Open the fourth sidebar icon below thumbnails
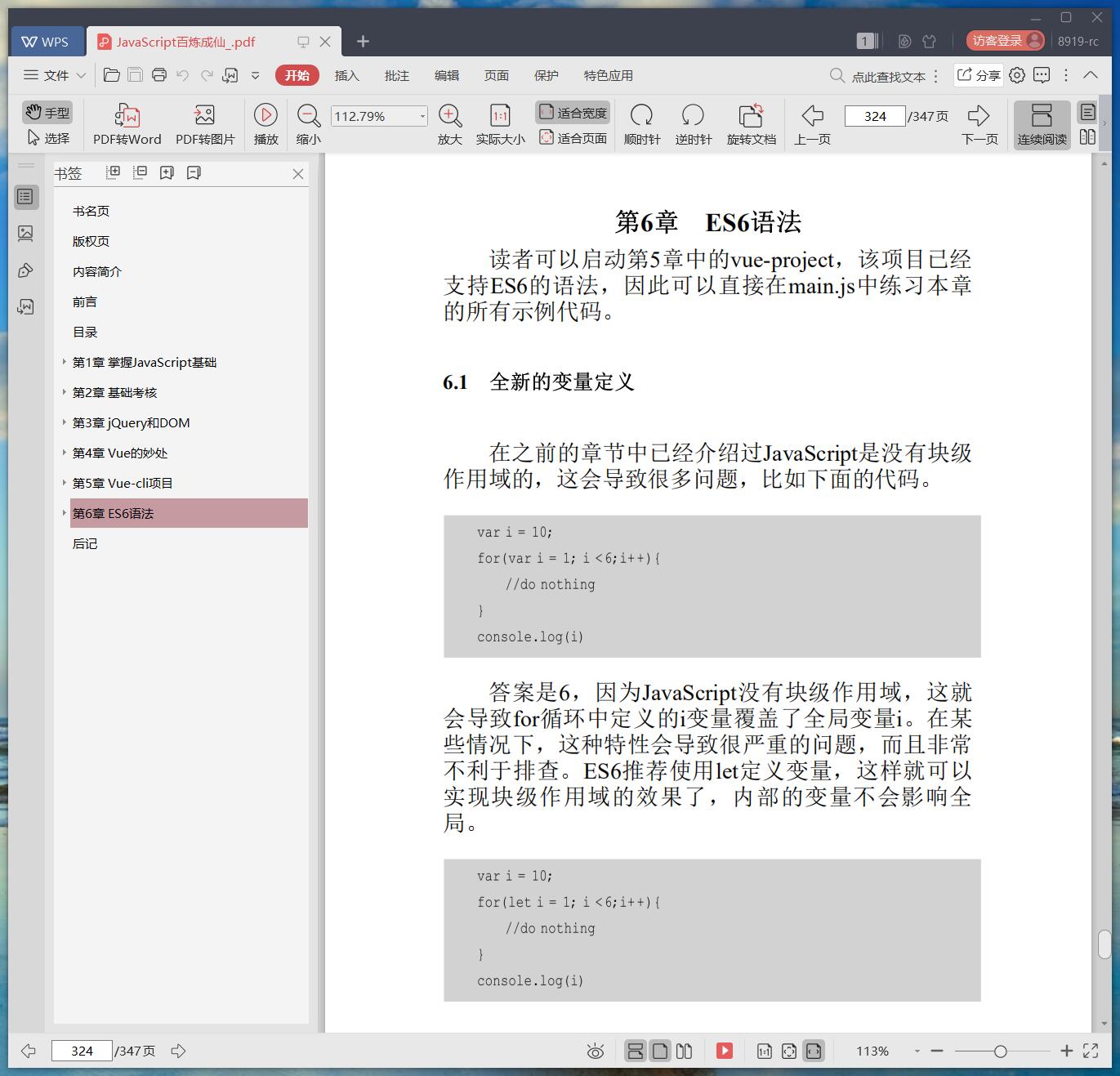Screen dimensions: 1120x1076 25,307
